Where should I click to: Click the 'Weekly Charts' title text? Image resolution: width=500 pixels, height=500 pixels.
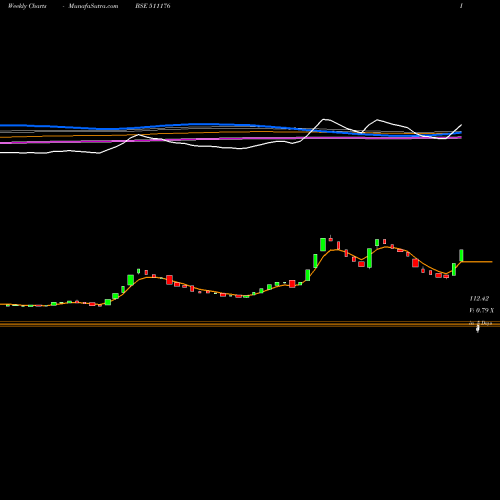pos(27,6)
